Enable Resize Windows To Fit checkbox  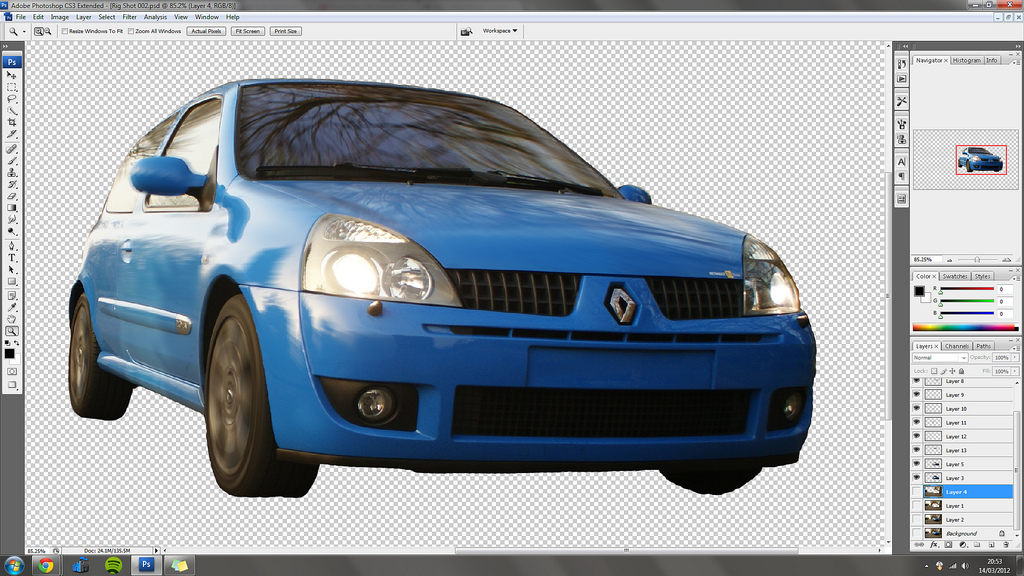65,31
